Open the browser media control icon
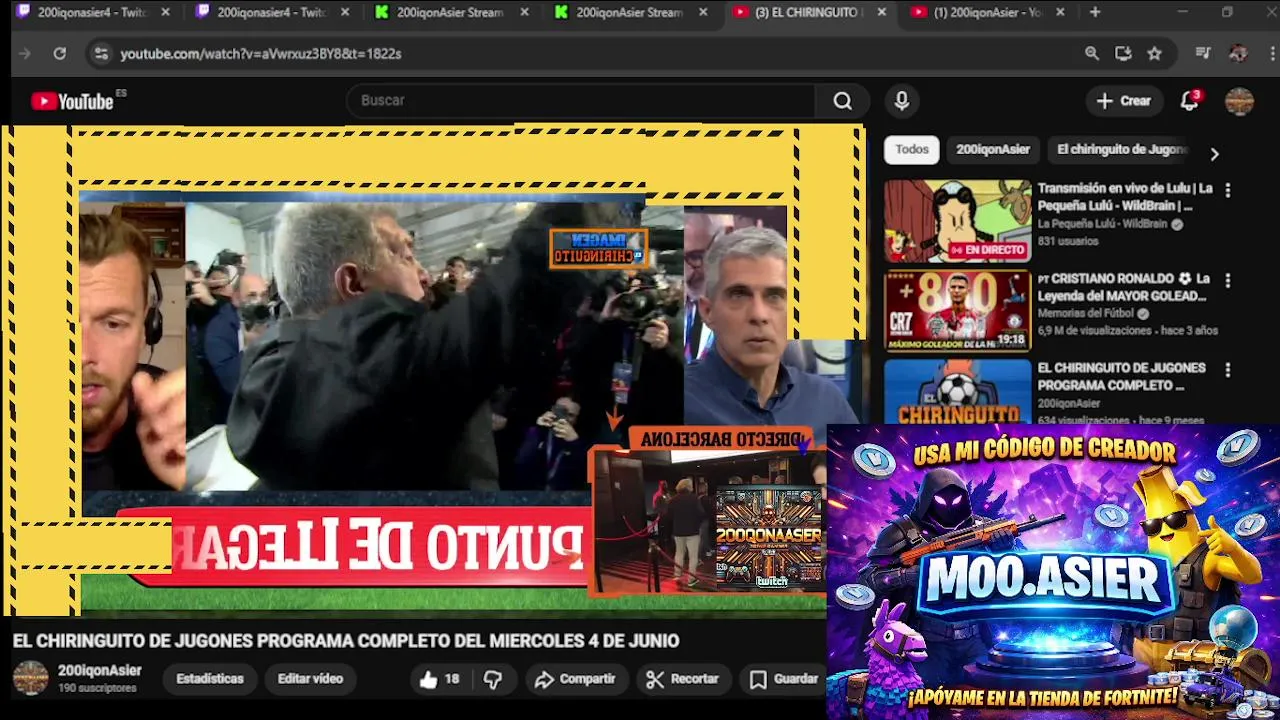Viewport: 1280px width, 720px height. (1203, 54)
